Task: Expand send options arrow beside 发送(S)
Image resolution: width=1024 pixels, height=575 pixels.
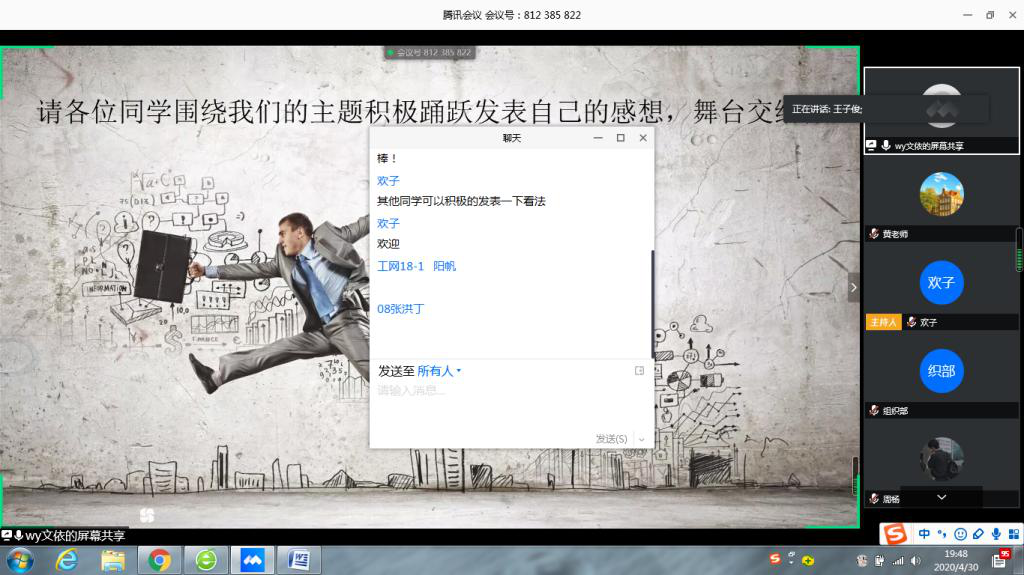Action: (x=641, y=439)
